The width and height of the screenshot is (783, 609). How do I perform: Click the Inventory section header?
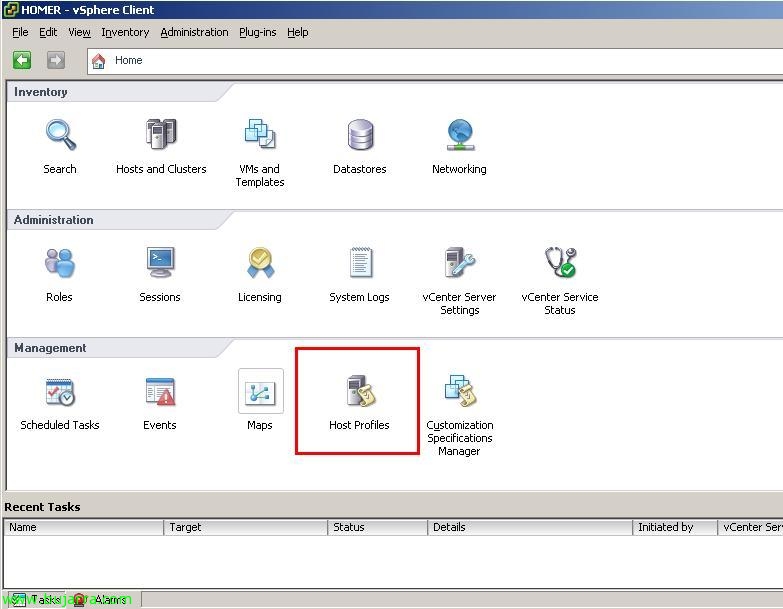pos(40,92)
